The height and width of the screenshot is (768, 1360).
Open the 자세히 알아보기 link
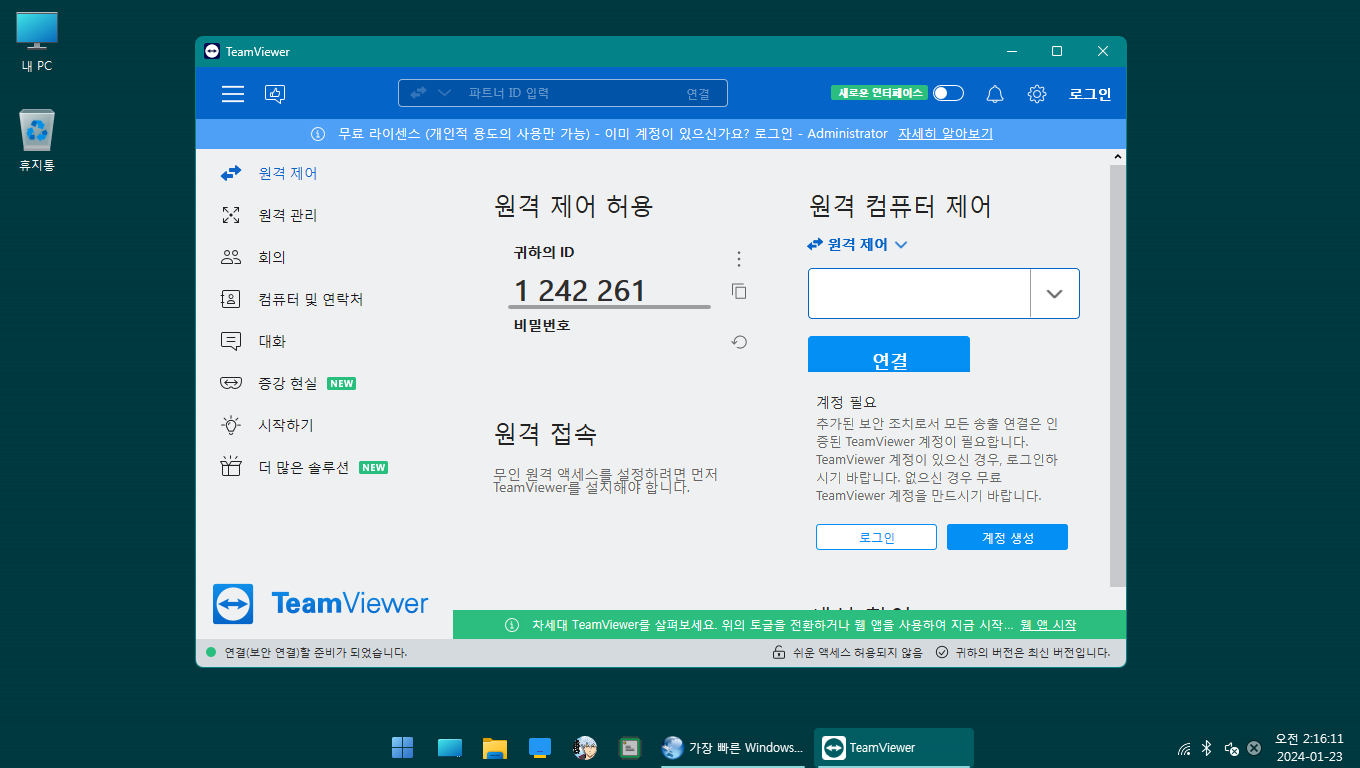point(945,134)
